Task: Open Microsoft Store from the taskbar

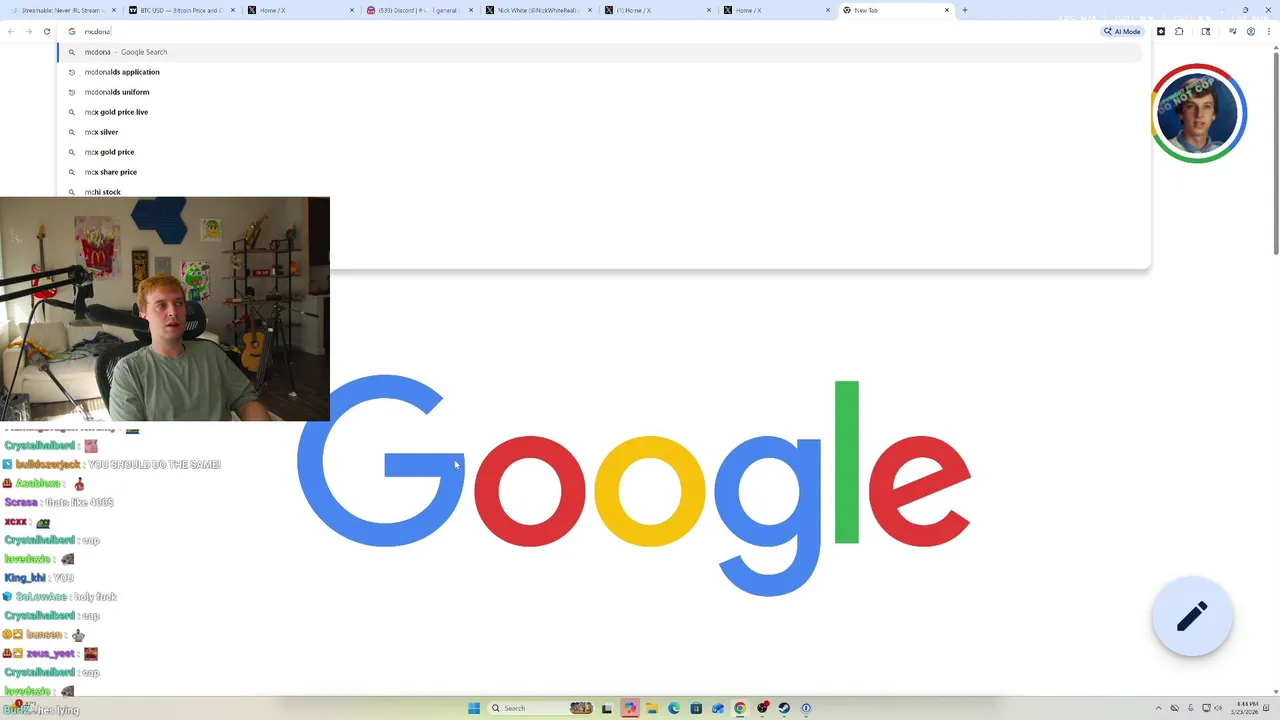Action: pyautogui.click(x=696, y=708)
